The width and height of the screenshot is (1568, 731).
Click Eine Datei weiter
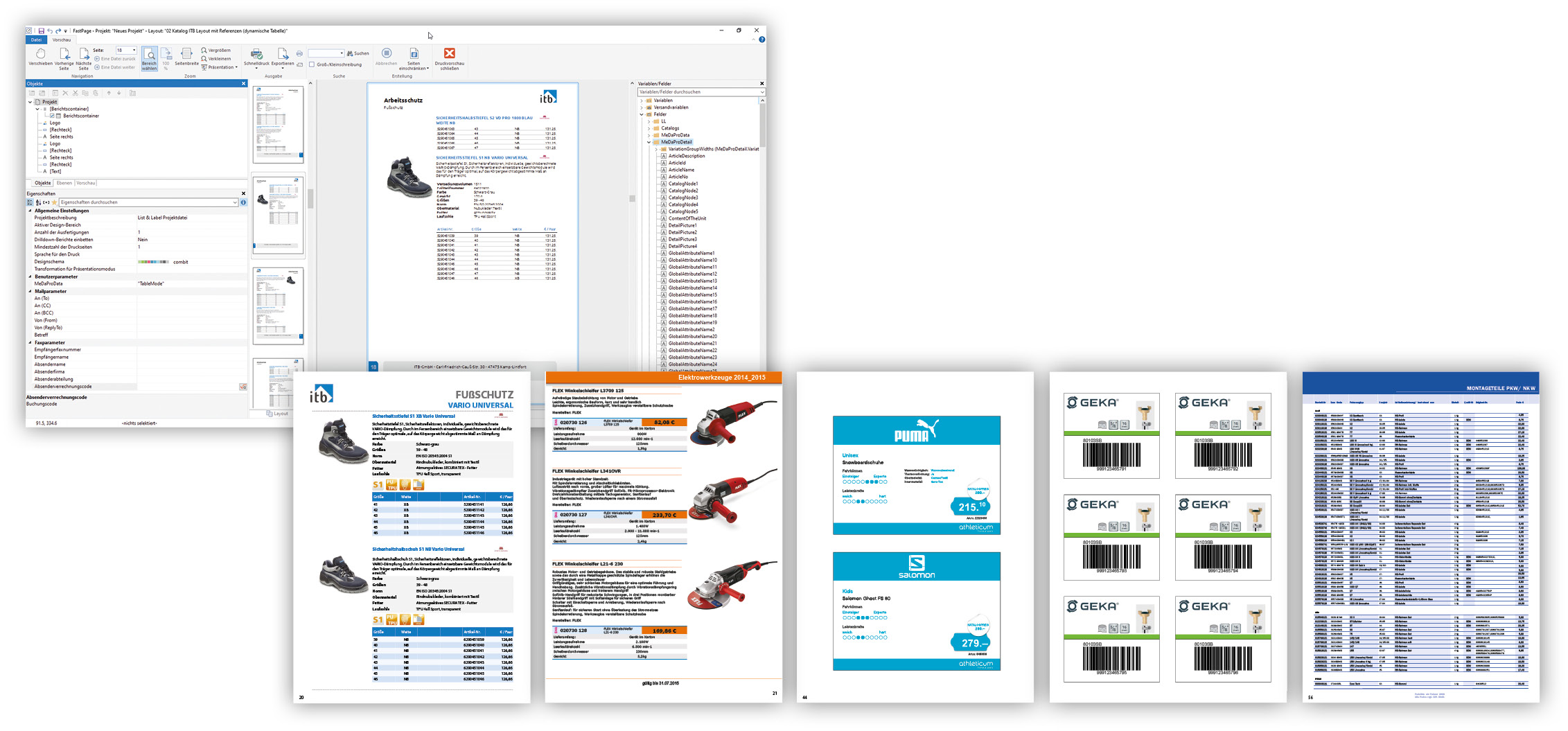point(115,67)
